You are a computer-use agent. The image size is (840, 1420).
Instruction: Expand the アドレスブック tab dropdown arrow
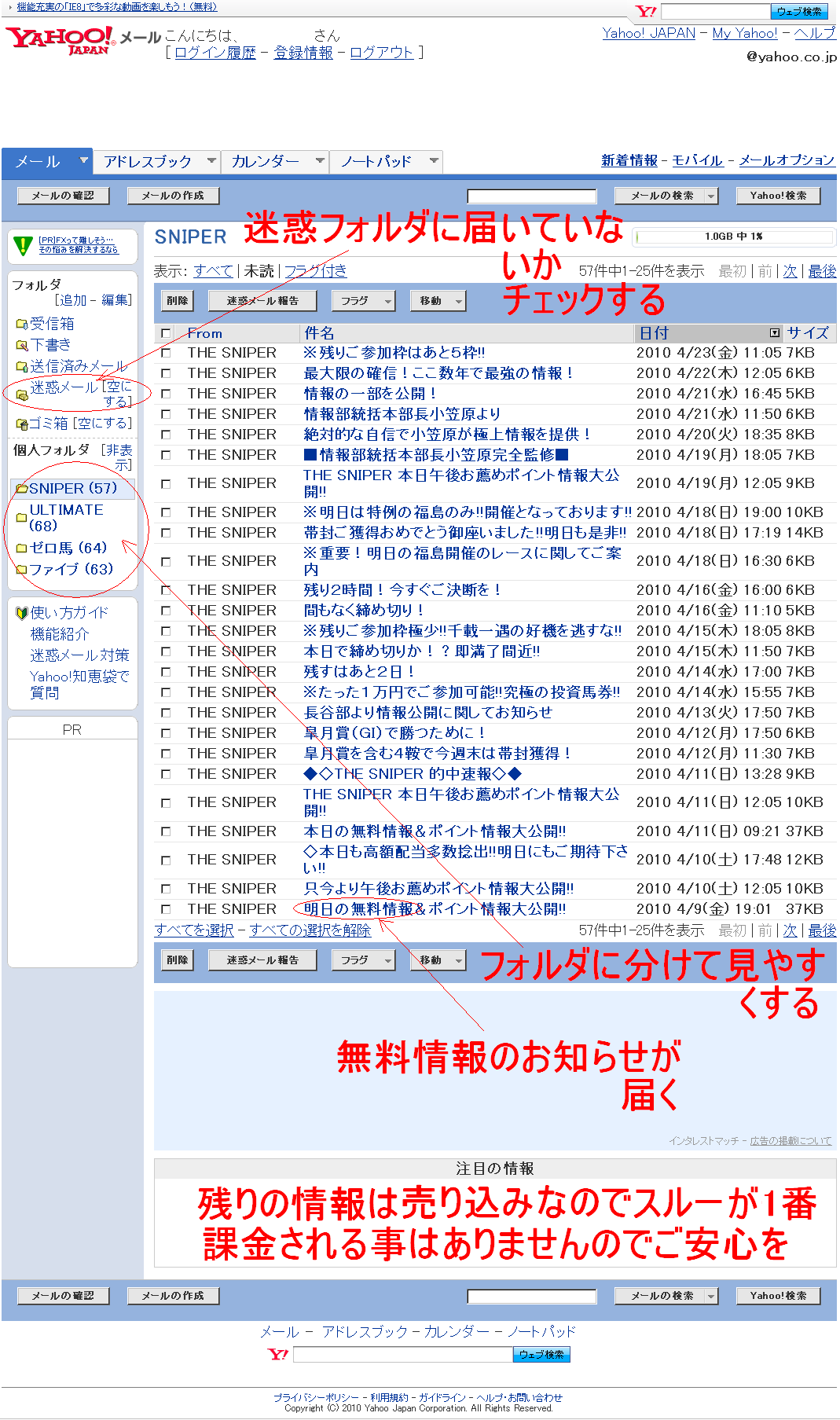[211, 161]
